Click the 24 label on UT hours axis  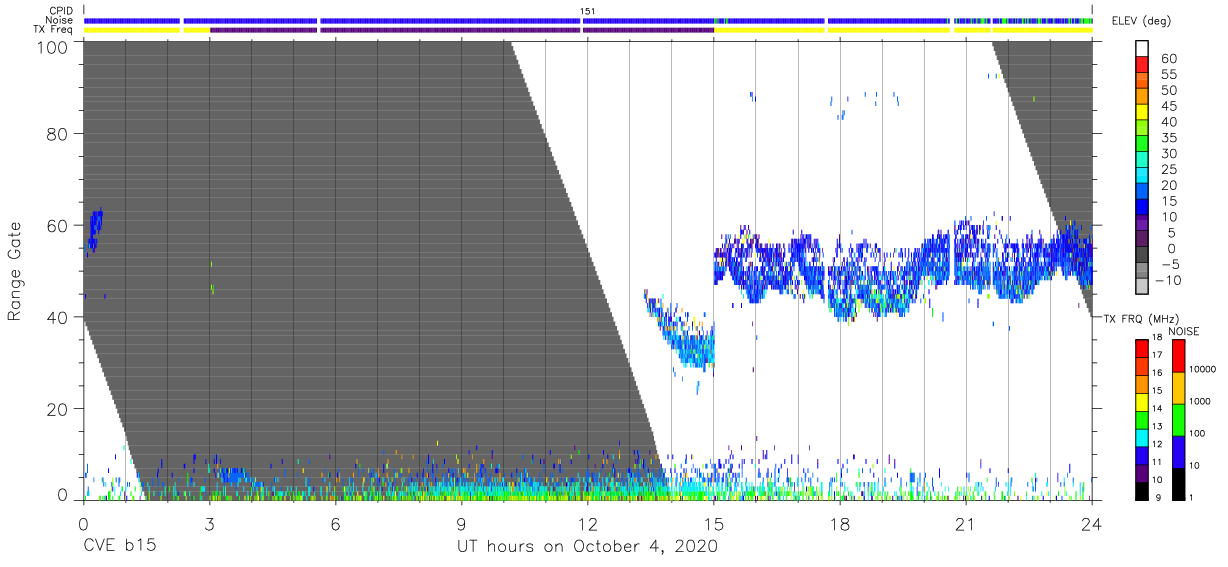coord(1092,522)
